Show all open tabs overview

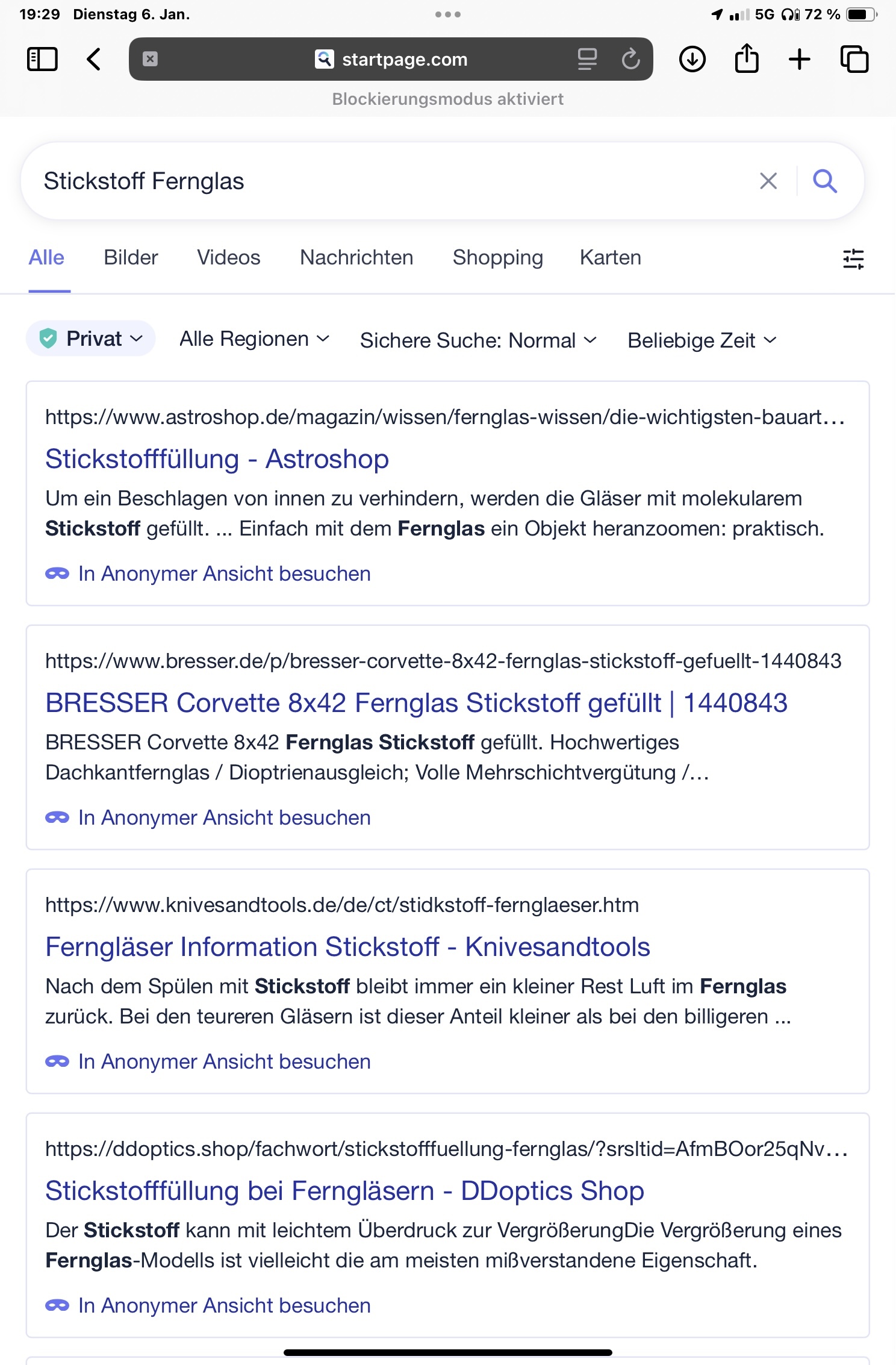click(854, 60)
